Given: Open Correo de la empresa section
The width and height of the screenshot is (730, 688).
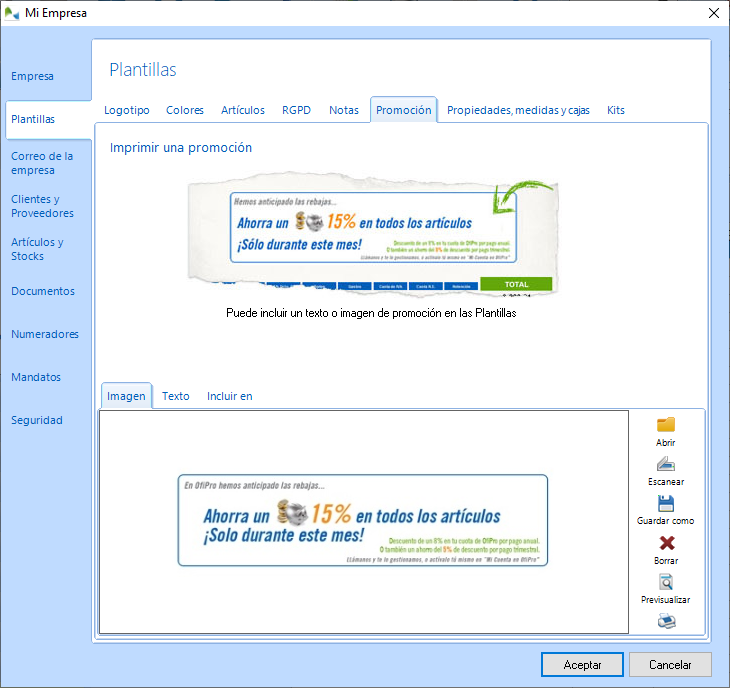Looking at the screenshot, I should pyautogui.click(x=42, y=163).
